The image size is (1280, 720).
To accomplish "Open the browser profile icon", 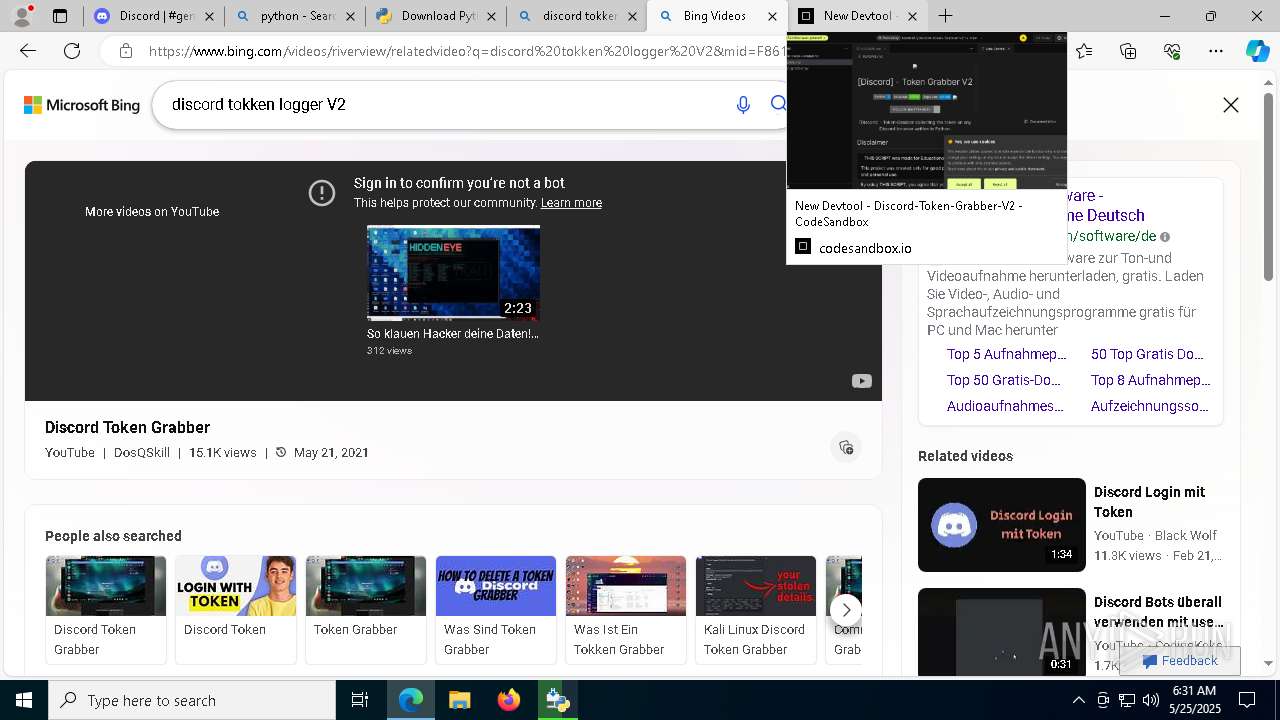I will 23,15.
